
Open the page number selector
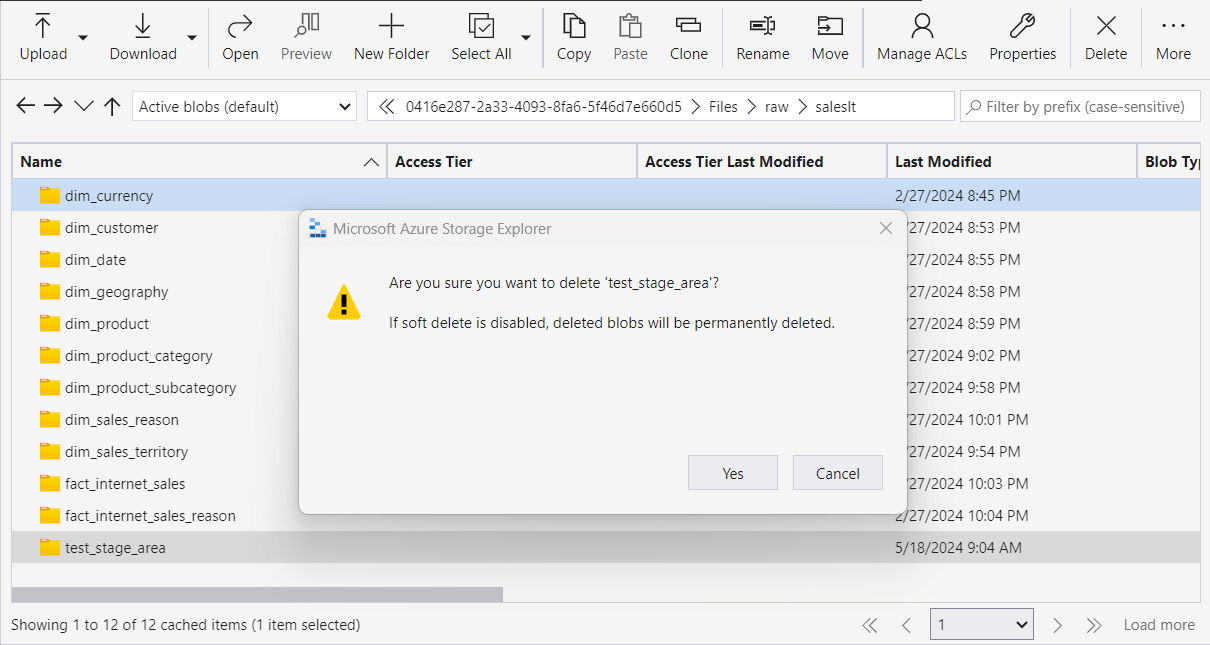[981, 624]
